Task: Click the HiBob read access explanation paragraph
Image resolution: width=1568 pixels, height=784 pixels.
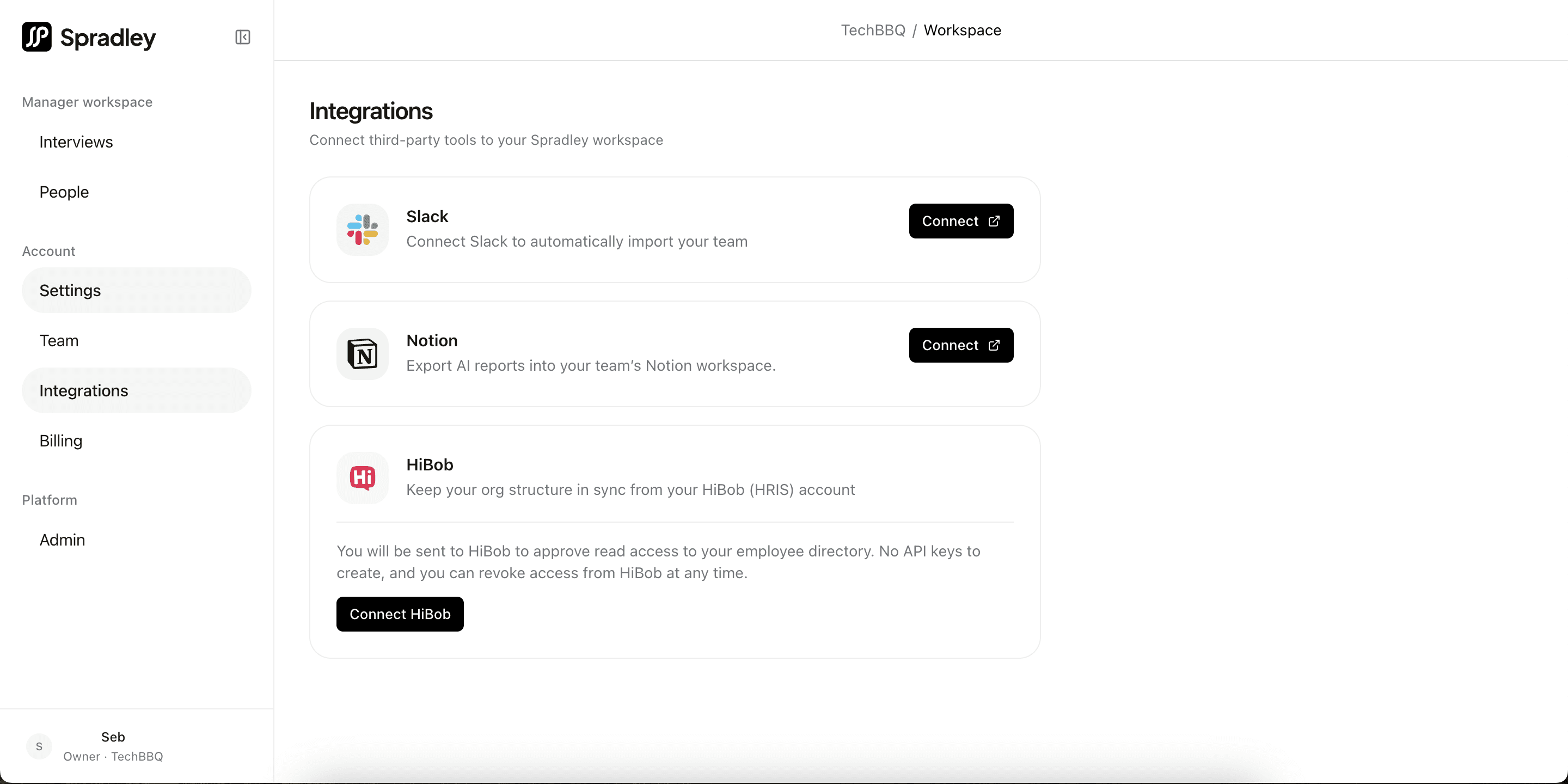Action: 659,562
